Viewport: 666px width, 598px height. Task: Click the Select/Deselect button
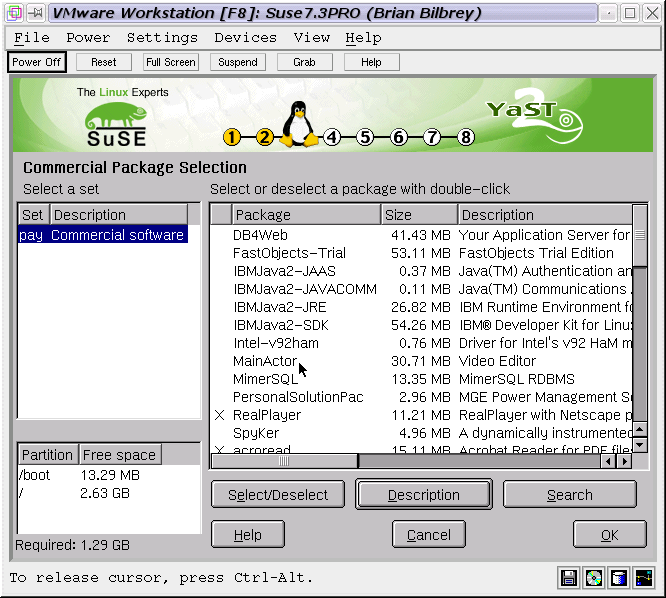(277, 495)
